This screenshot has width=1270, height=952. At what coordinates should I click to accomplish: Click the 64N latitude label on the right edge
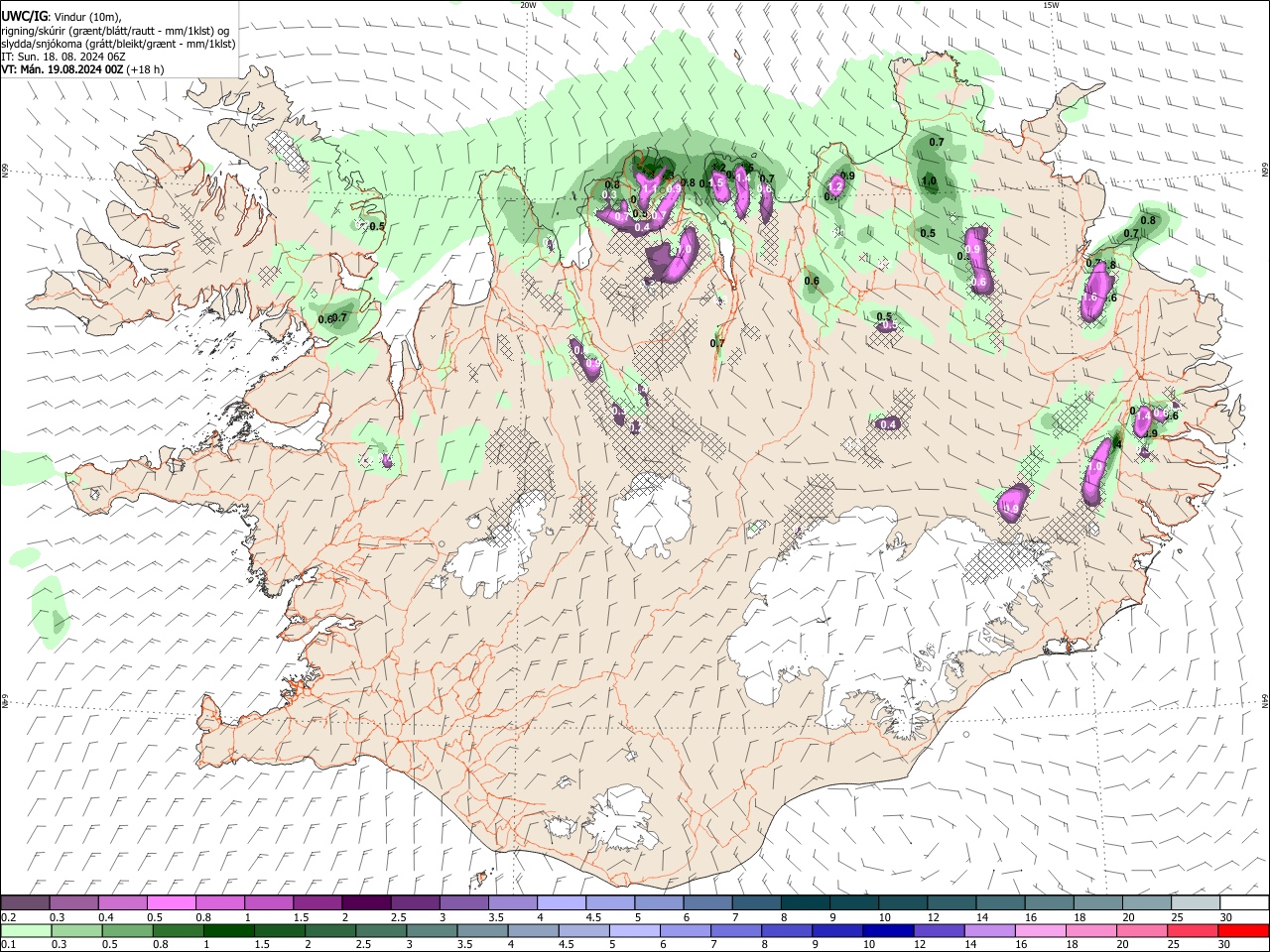tap(1265, 701)
